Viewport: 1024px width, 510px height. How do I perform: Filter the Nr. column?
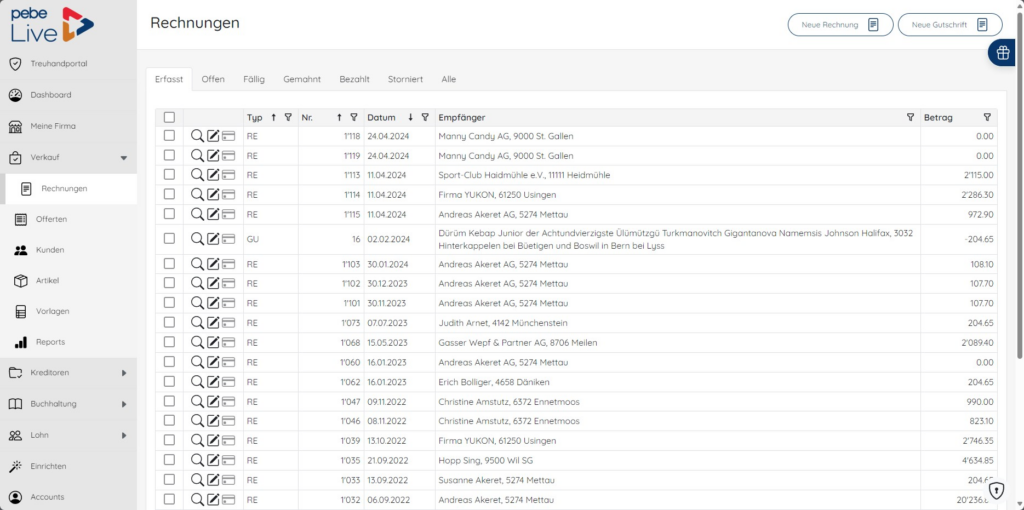[x=354, y=118]
